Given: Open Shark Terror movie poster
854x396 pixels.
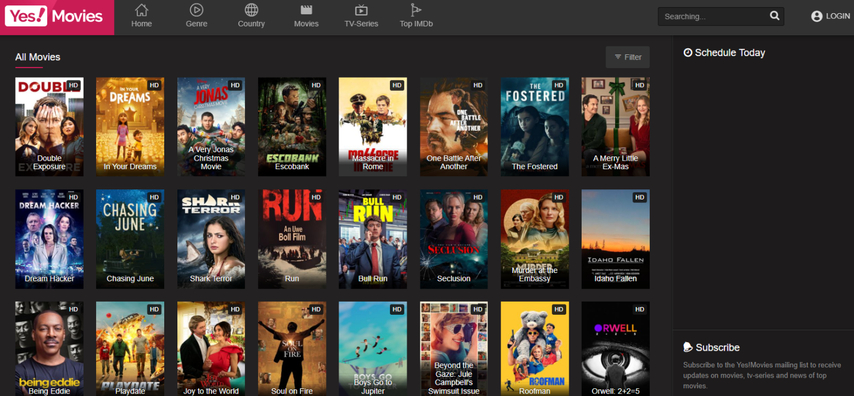Looking at the screenshot, I should click(211, 239).
